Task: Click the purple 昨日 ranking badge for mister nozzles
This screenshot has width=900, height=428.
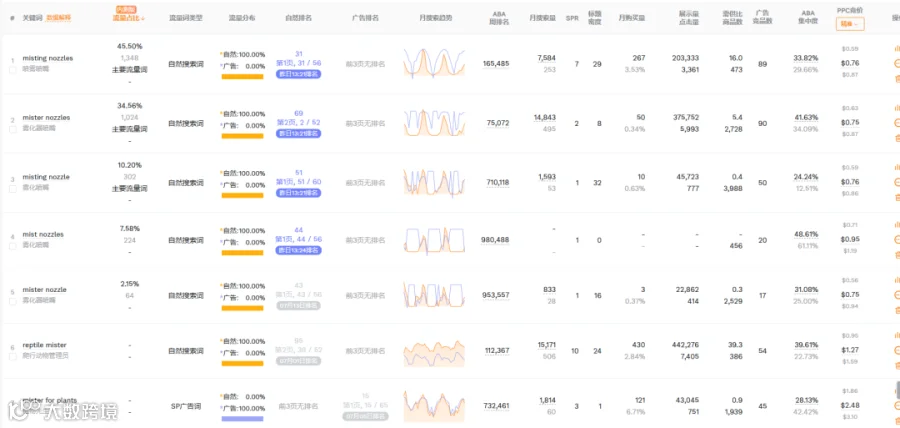Action: [298, 133]
